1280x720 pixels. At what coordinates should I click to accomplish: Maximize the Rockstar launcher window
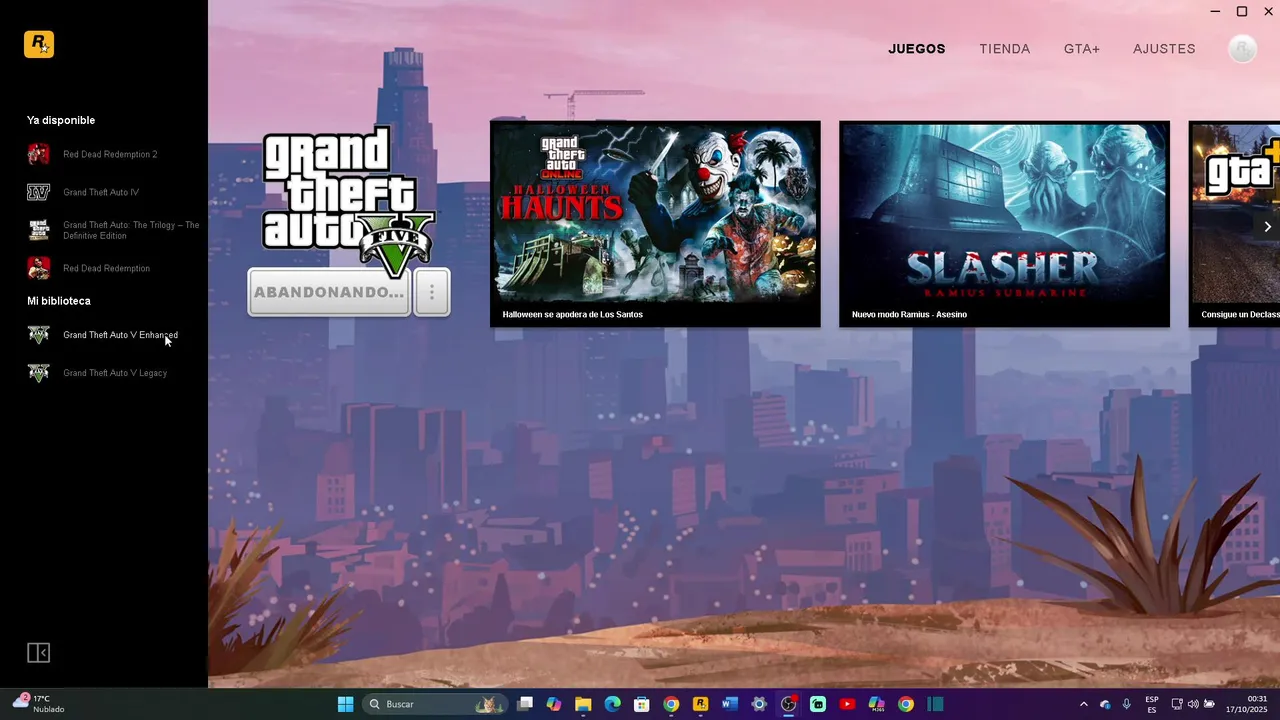[x=1242, y=12]
